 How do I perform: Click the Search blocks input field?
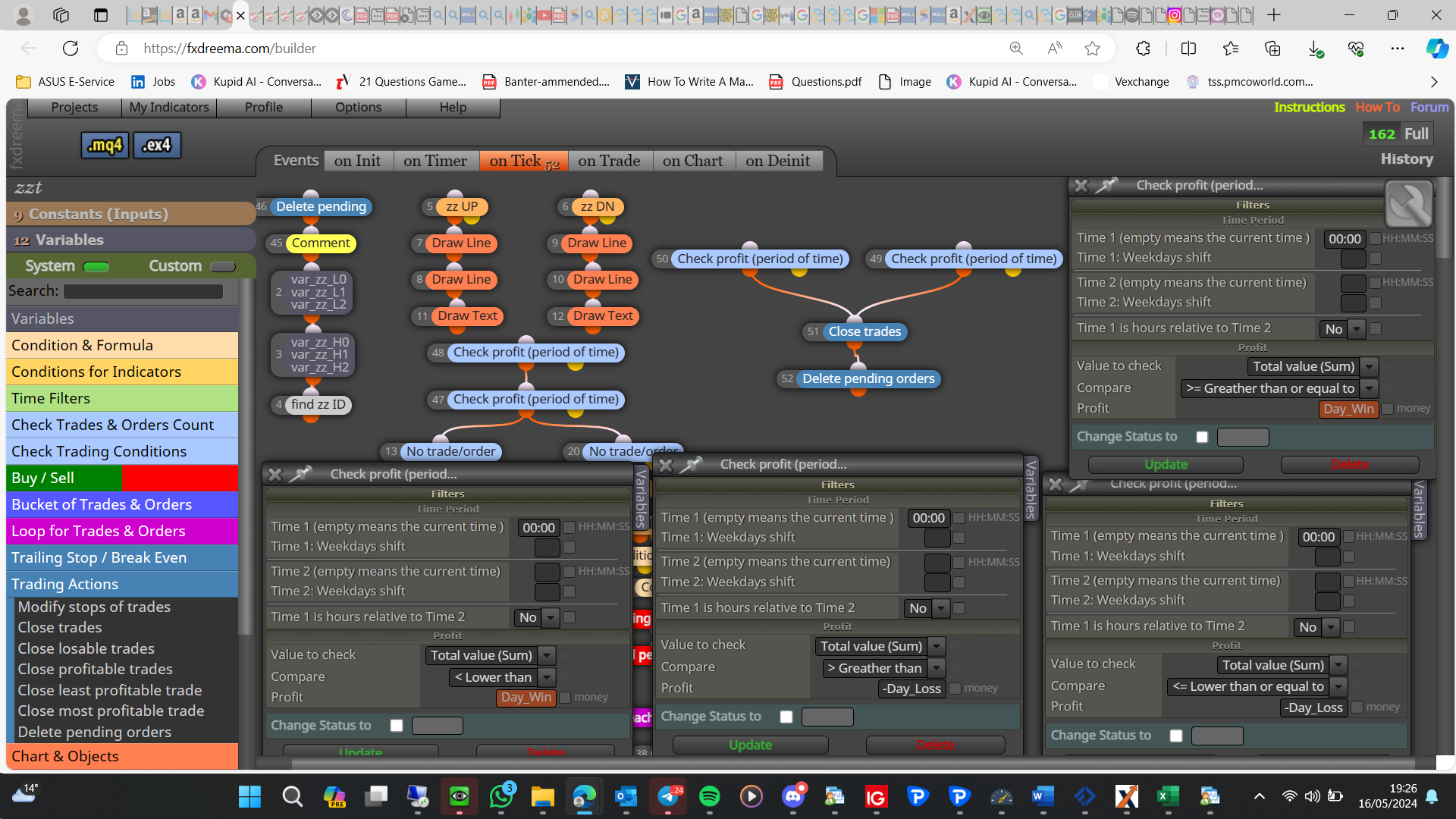(x=143, y=291)
